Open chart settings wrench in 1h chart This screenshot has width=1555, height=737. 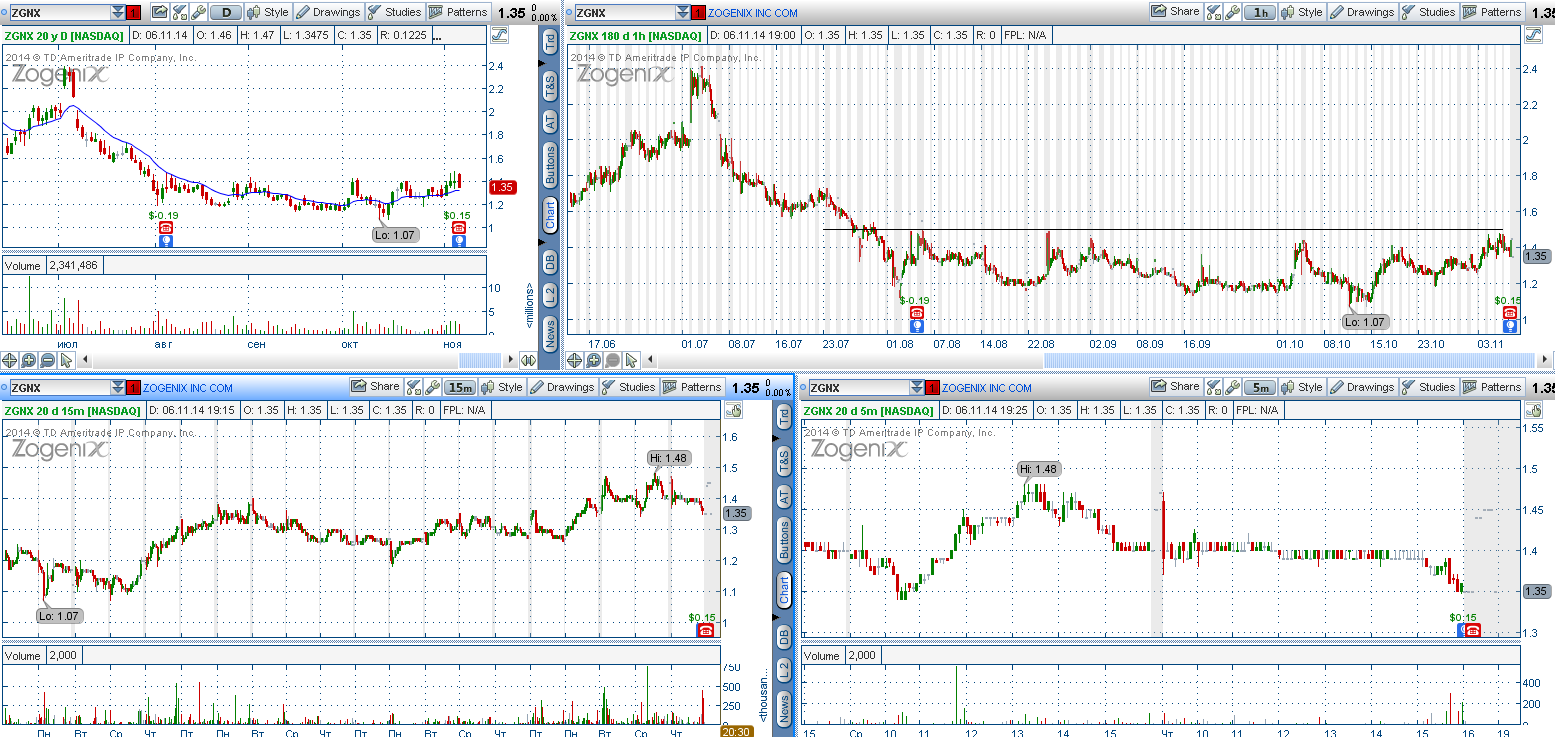(1232, 12)
